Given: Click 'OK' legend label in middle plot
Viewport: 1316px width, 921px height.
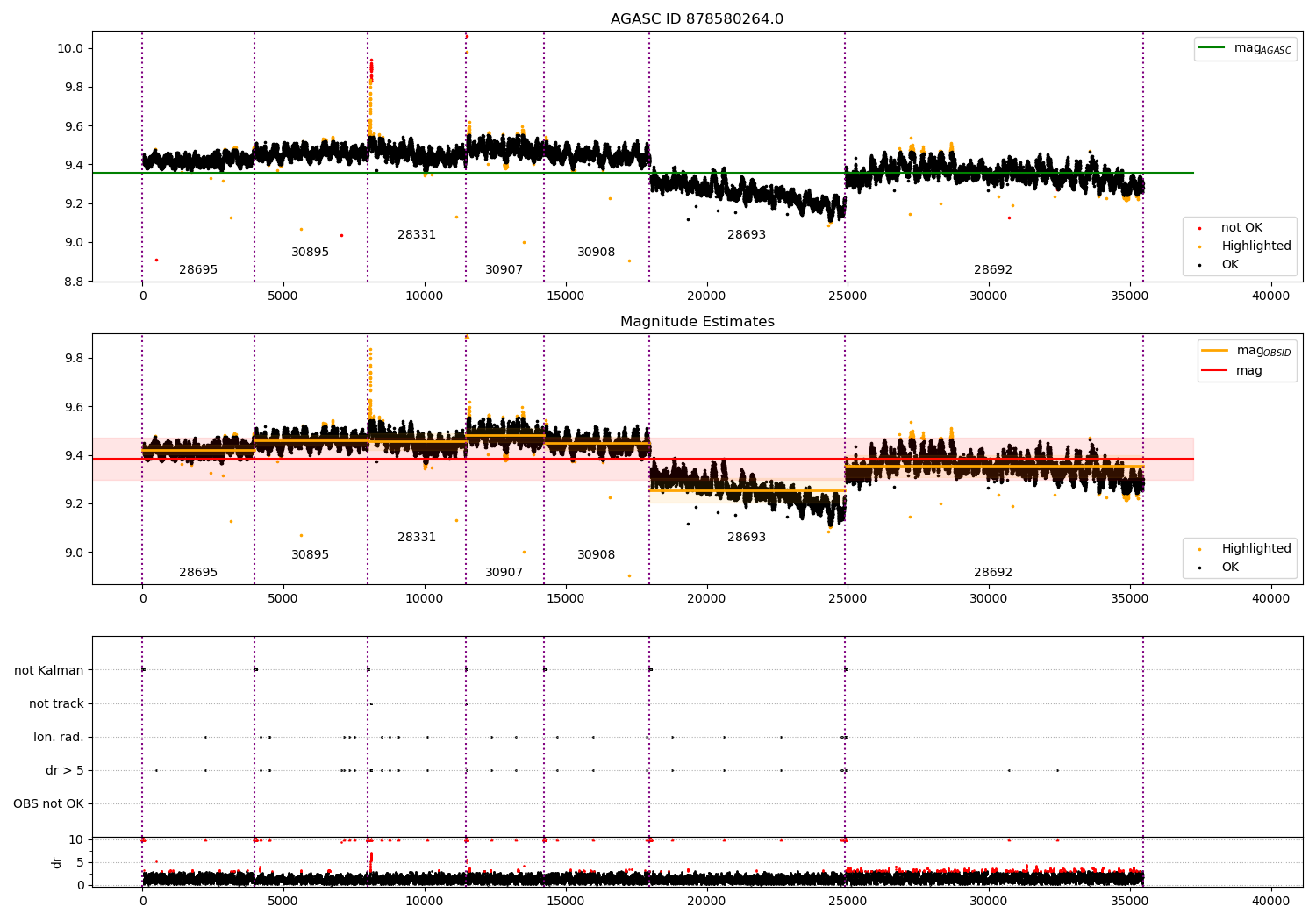Looking at the screenshot, I should coord(1229,567).
